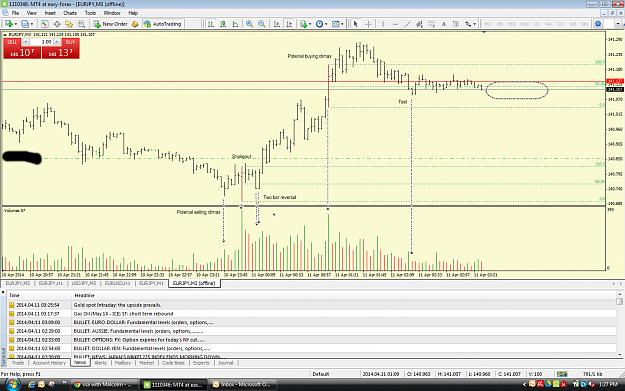This screenshot has width=625, height=391.
Task: Open the File menu
Action: (x=15, y=13)
